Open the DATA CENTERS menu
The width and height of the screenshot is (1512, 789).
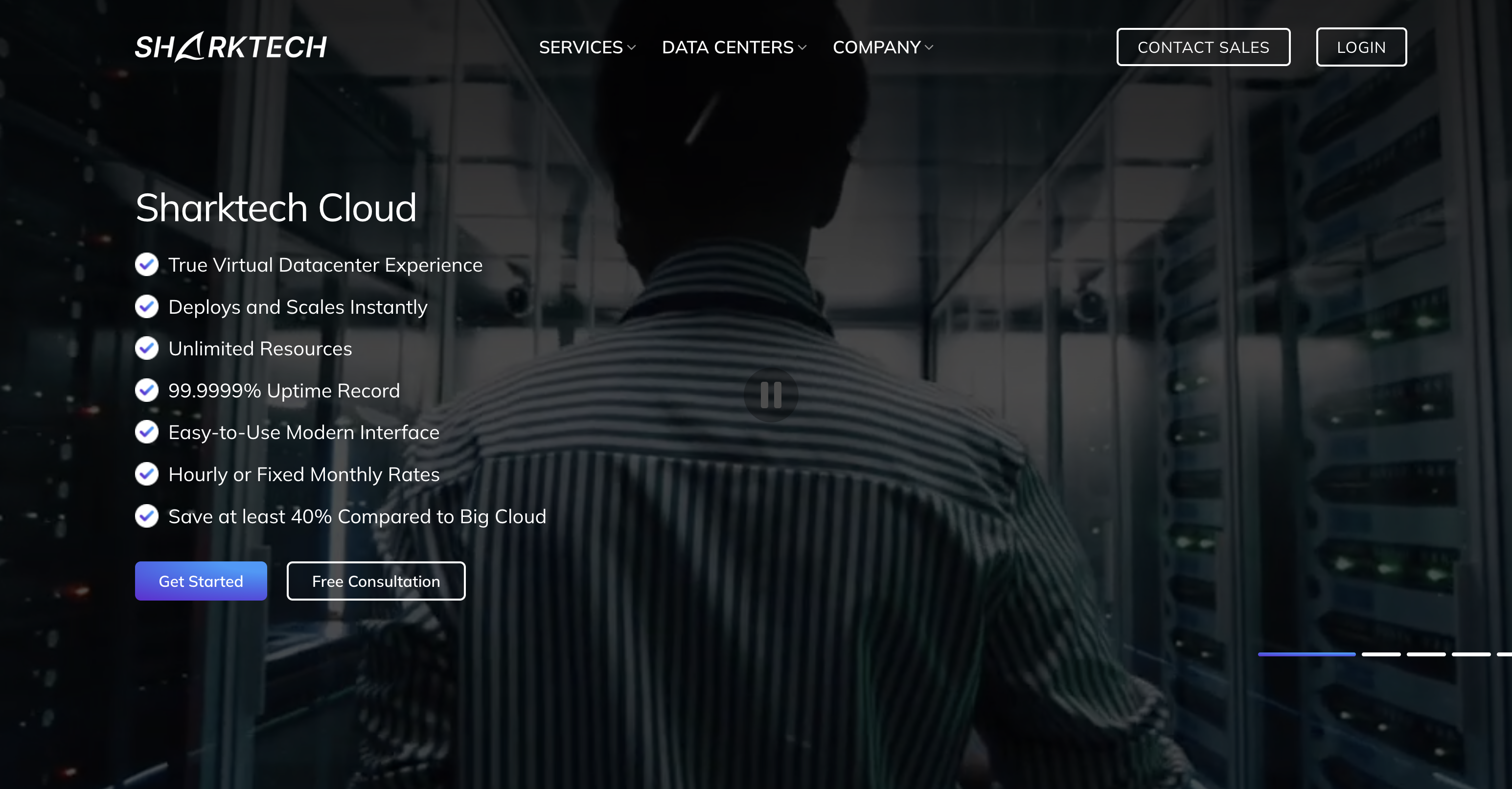click(x=728, y=47)
